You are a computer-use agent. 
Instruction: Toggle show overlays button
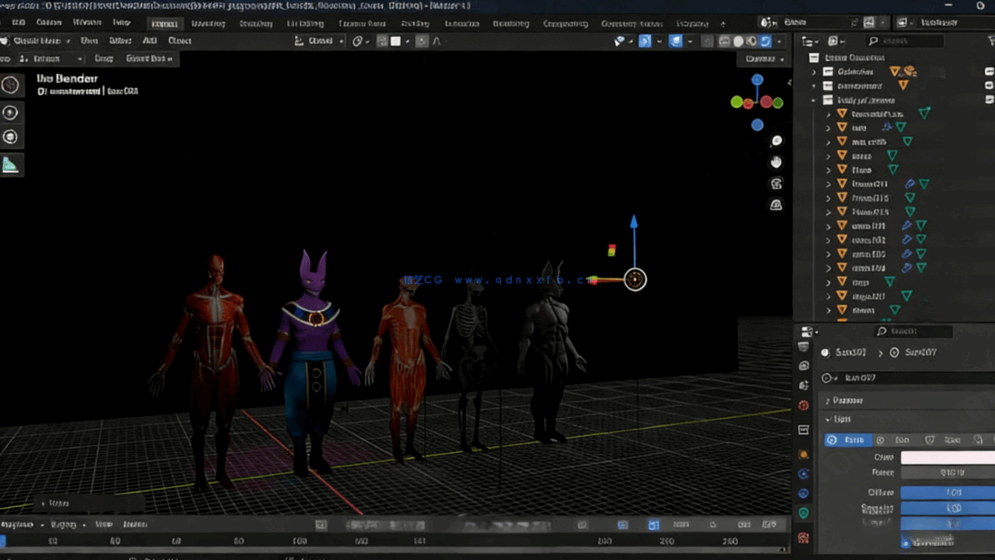tap(676, 41)
